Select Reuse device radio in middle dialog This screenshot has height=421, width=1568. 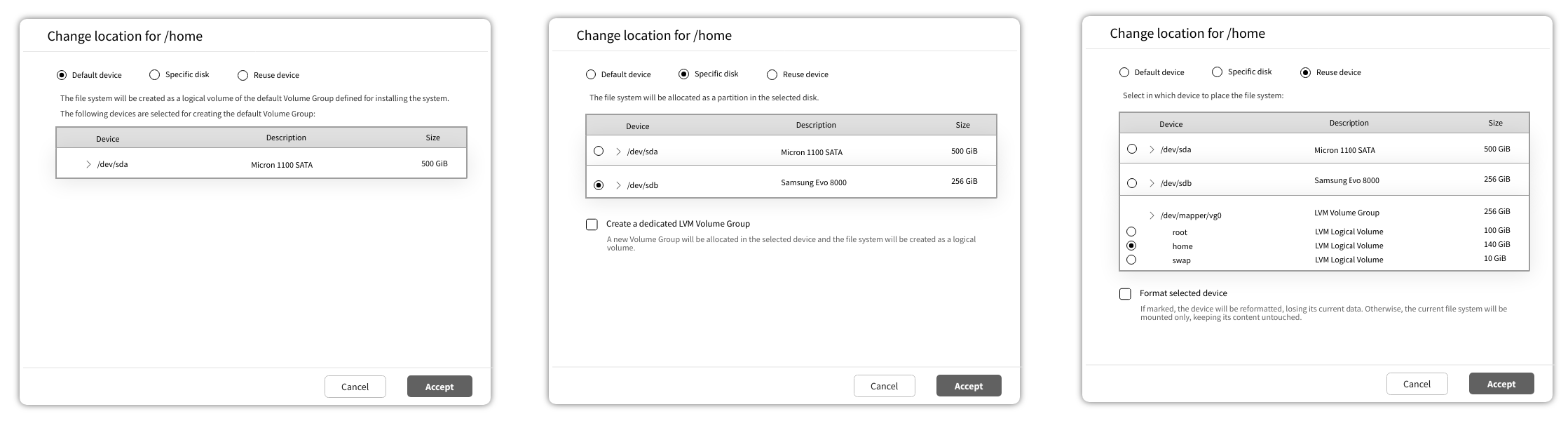pyautogui.click(x=772, y=74)
